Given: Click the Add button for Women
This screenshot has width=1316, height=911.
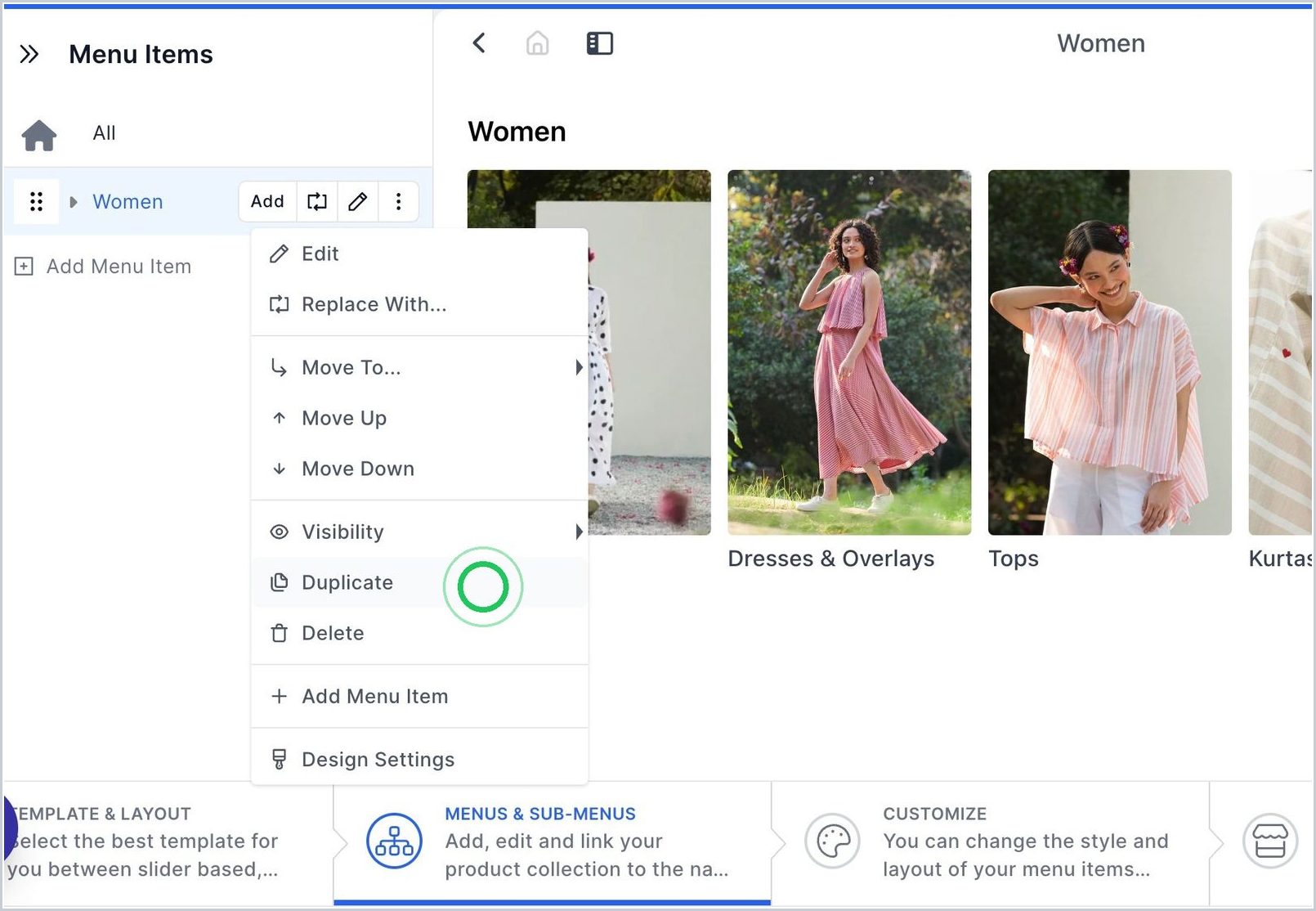Looking at the screenshot, I should pyautogui.click(x=267, y=201).
